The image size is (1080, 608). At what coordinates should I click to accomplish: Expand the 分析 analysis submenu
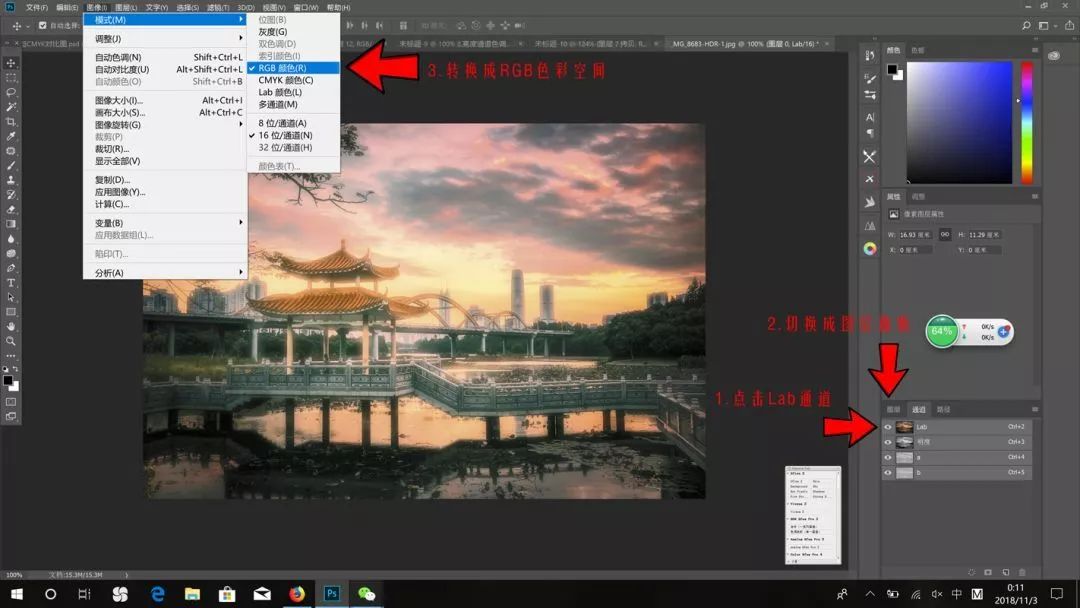tap(110, 271)
